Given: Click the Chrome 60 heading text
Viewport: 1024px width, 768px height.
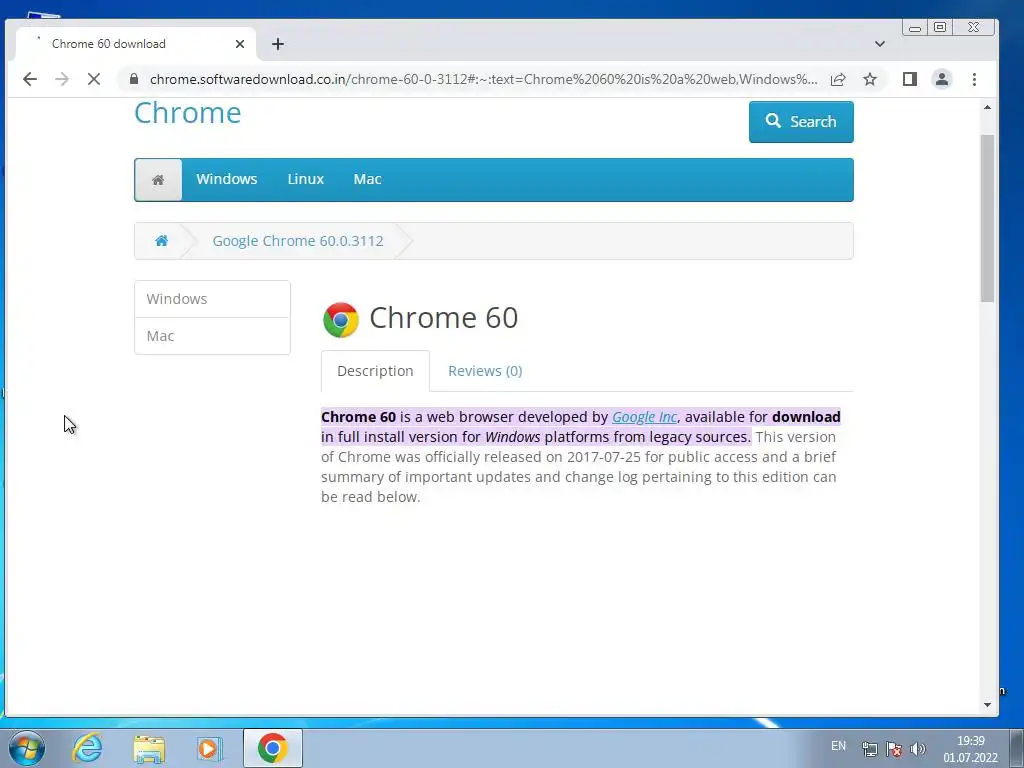Looking at the screenshot, I should [443, 318].
